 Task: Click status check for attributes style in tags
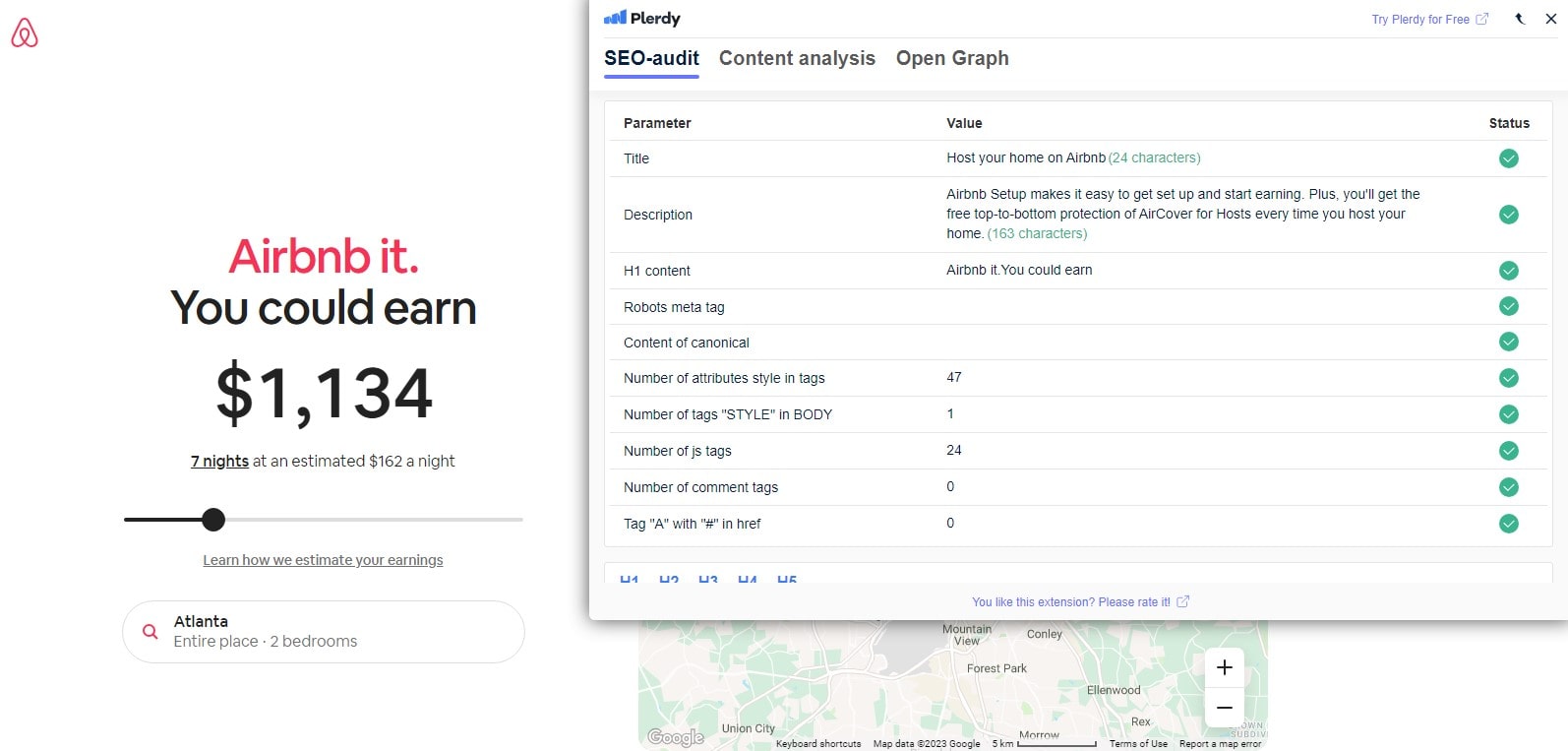(x=1509, y=378)
